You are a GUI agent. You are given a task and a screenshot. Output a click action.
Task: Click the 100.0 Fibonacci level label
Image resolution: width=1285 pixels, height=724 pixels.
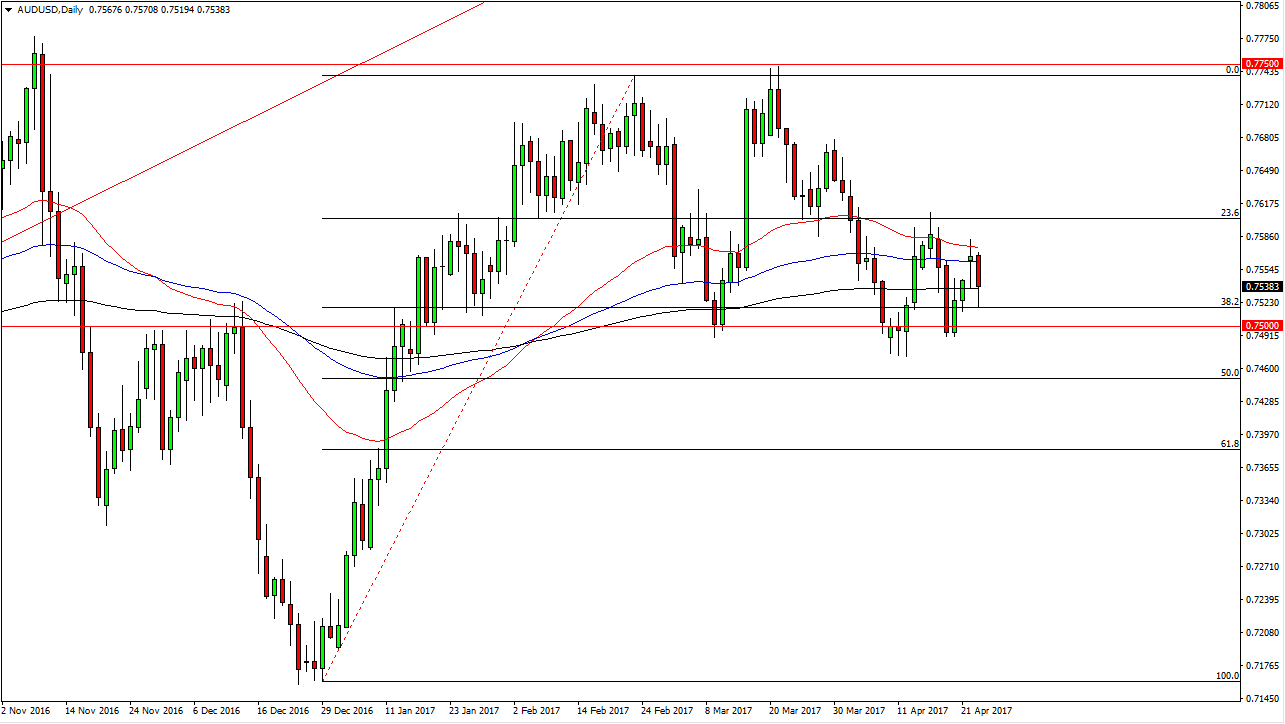pyautogui.click(x=1227, y=676)
